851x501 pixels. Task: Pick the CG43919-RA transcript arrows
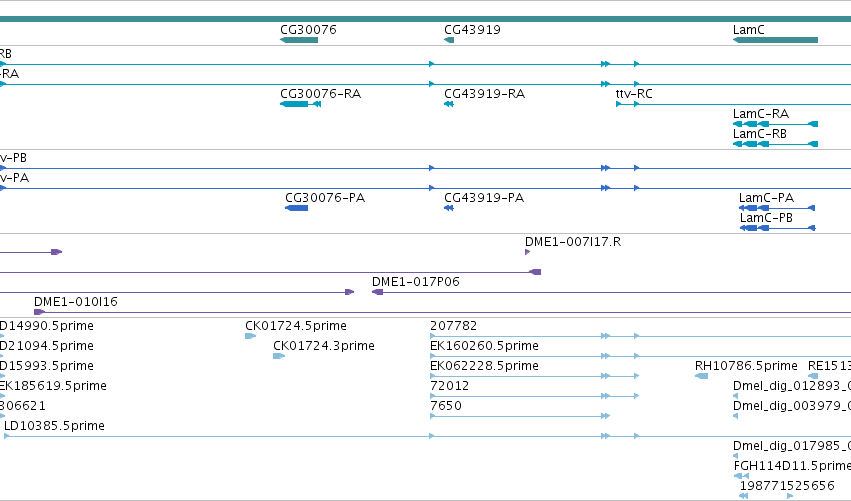pos(449,104)
